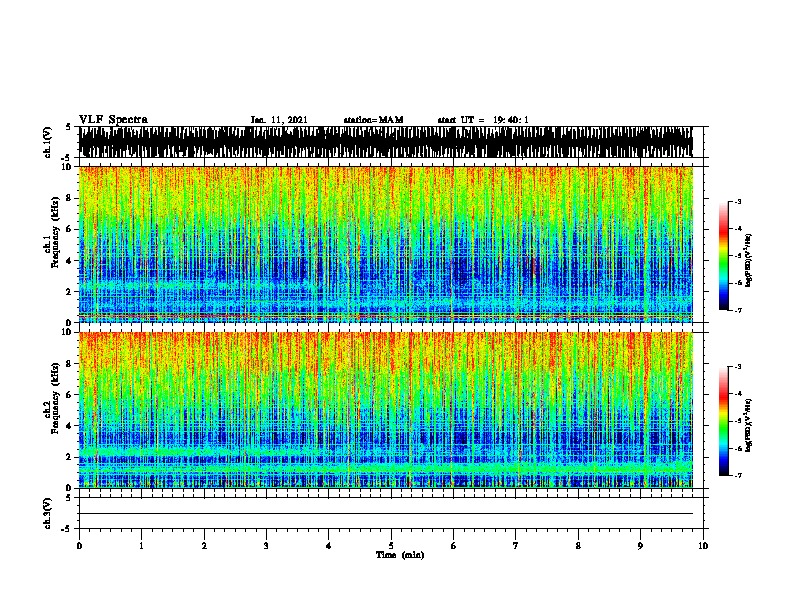Viewport: 792px width, 612px height.
Task: Click the ch.2 colorbar log(PSD) unit label
Action: coord(749,425)
